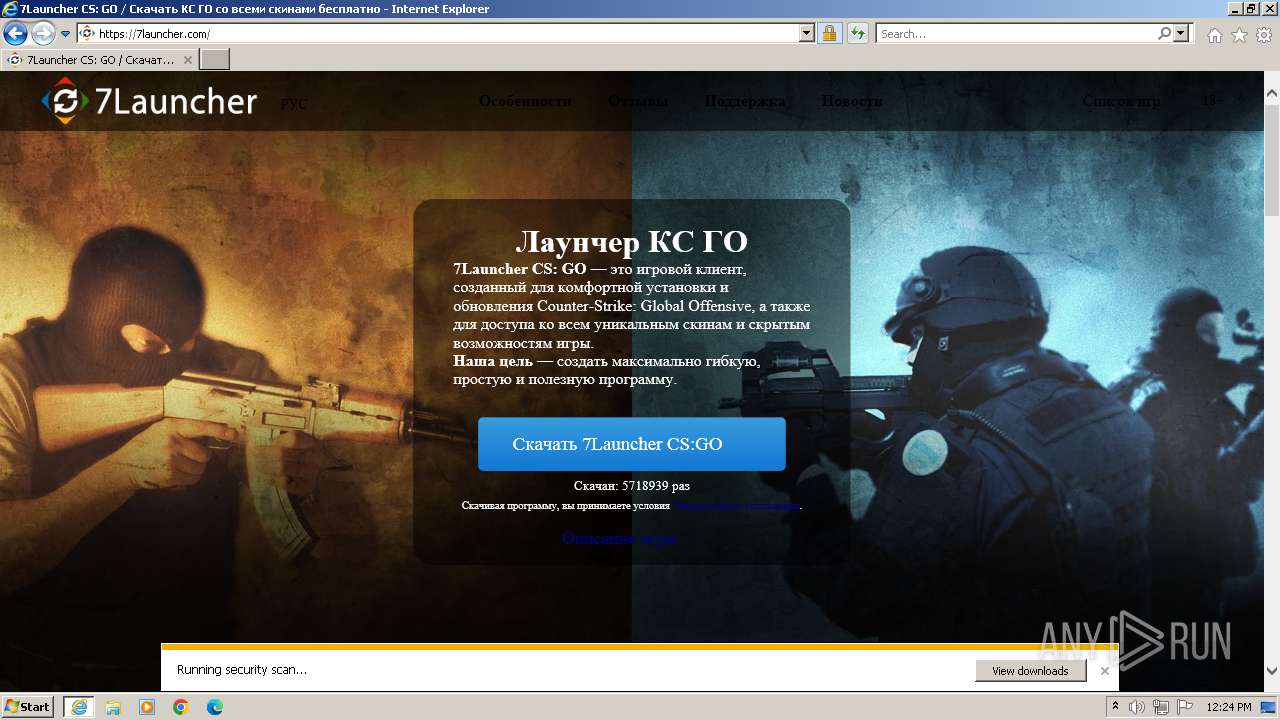Open the File Explorer taskbar icon
The image size is (1280, 720).
(113, 707)
